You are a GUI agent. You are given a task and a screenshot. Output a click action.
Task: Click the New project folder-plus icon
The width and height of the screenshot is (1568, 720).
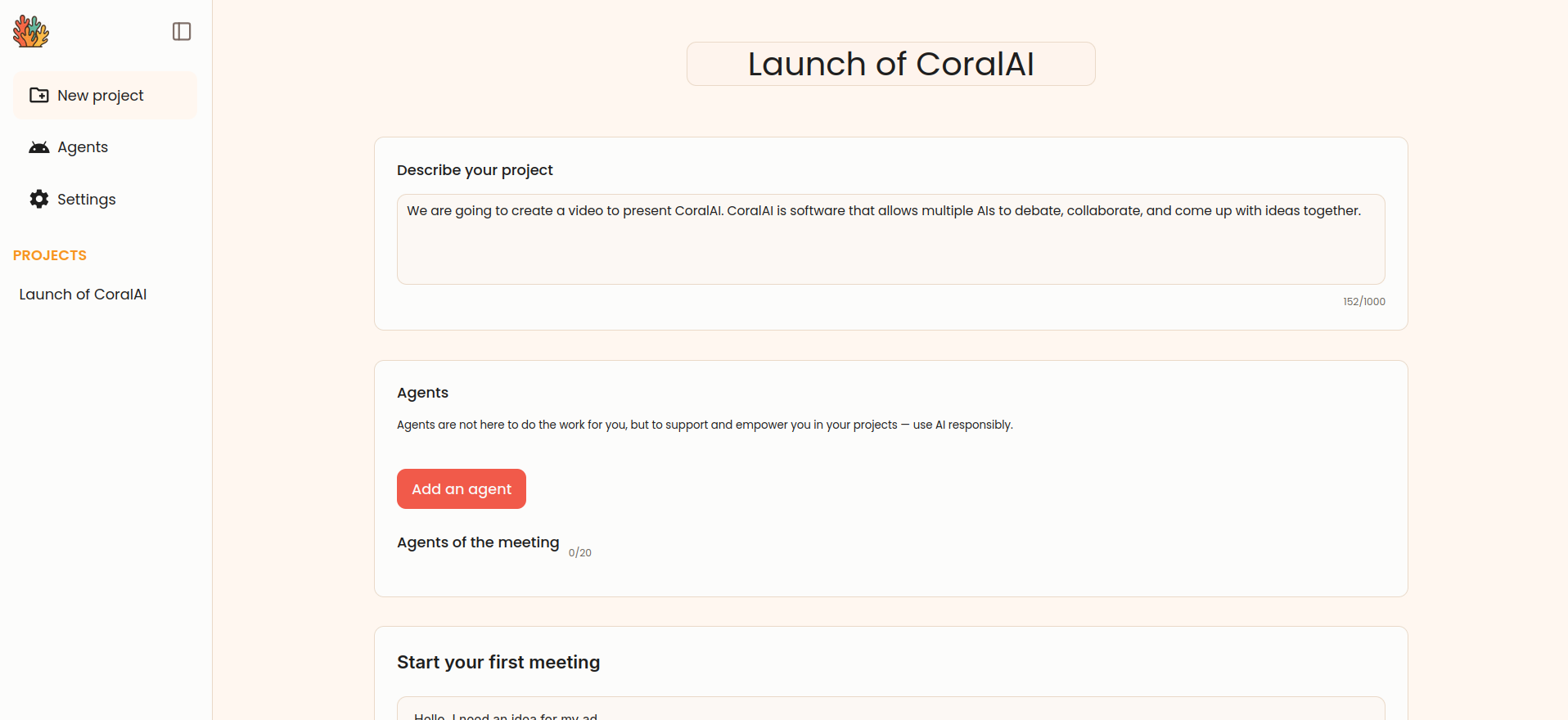pos(38,95)
